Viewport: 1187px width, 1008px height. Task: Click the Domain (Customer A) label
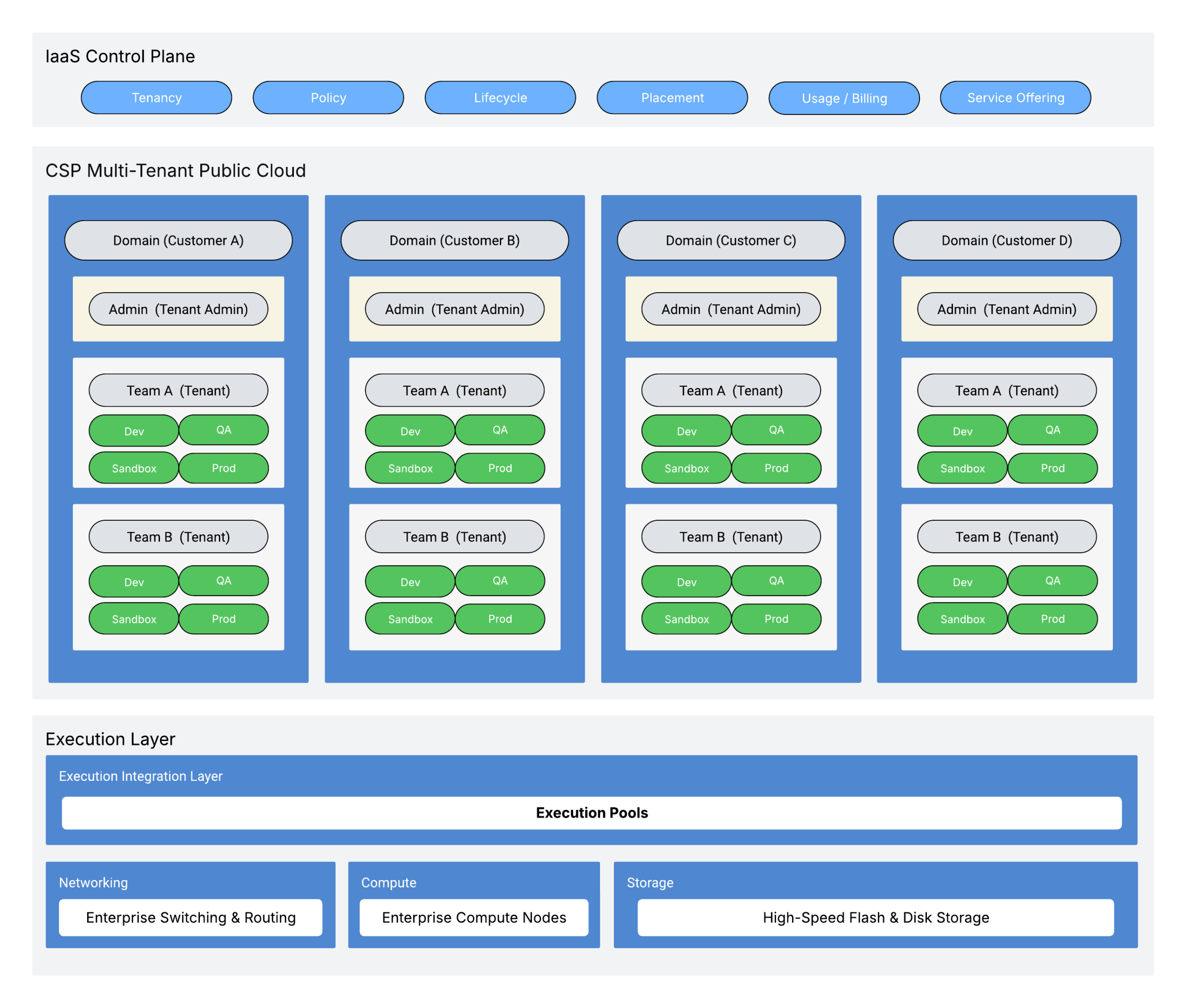tap(179, 241)
